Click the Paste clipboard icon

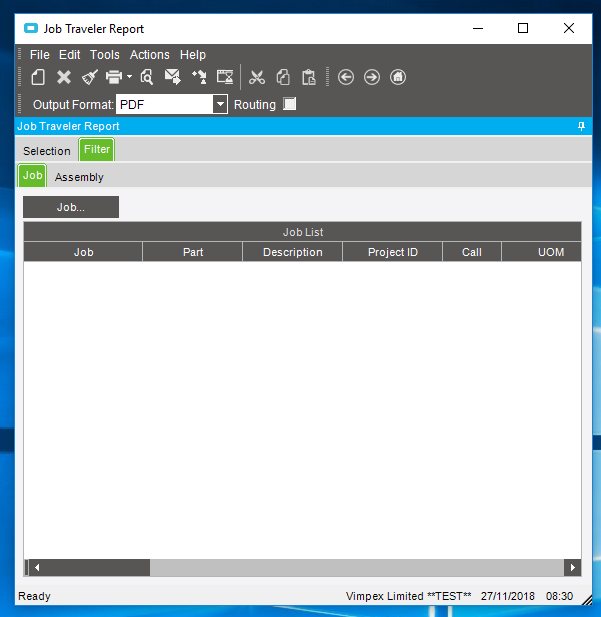(x=309, y=77)
